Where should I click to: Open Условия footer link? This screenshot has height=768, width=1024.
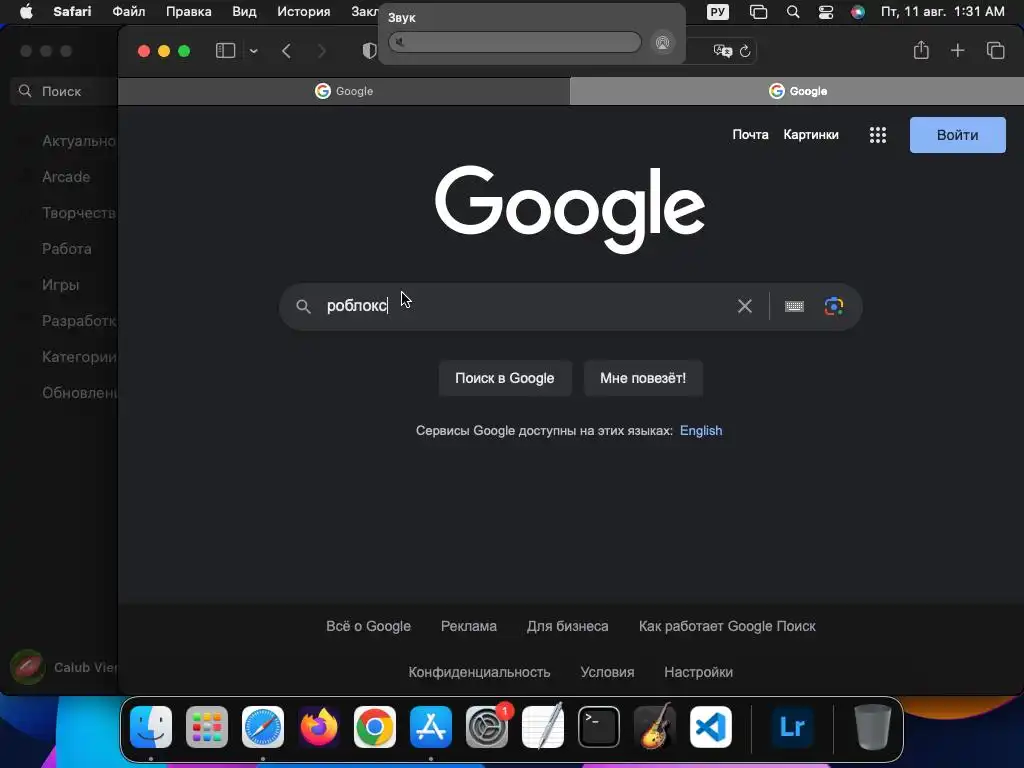click(607, 672)
